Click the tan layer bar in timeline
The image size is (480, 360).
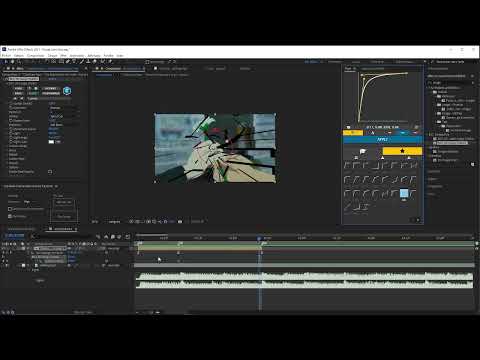(199, 248)
